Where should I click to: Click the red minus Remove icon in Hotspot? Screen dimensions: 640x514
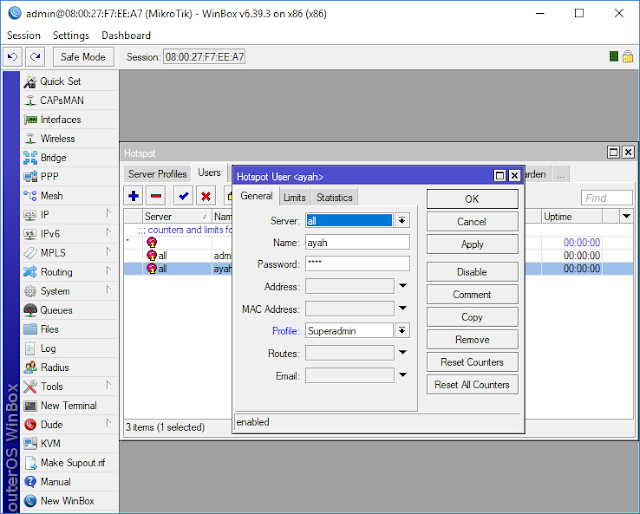tap(156, 196)
